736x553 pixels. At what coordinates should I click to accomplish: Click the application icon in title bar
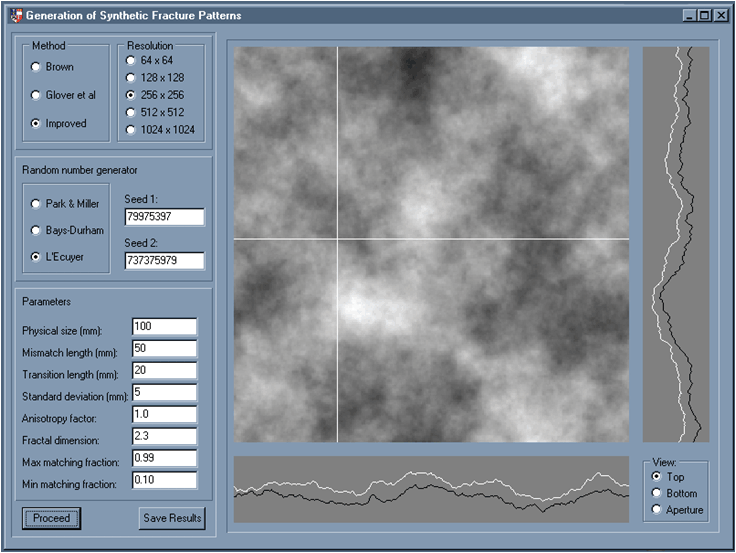pos(14,16)
